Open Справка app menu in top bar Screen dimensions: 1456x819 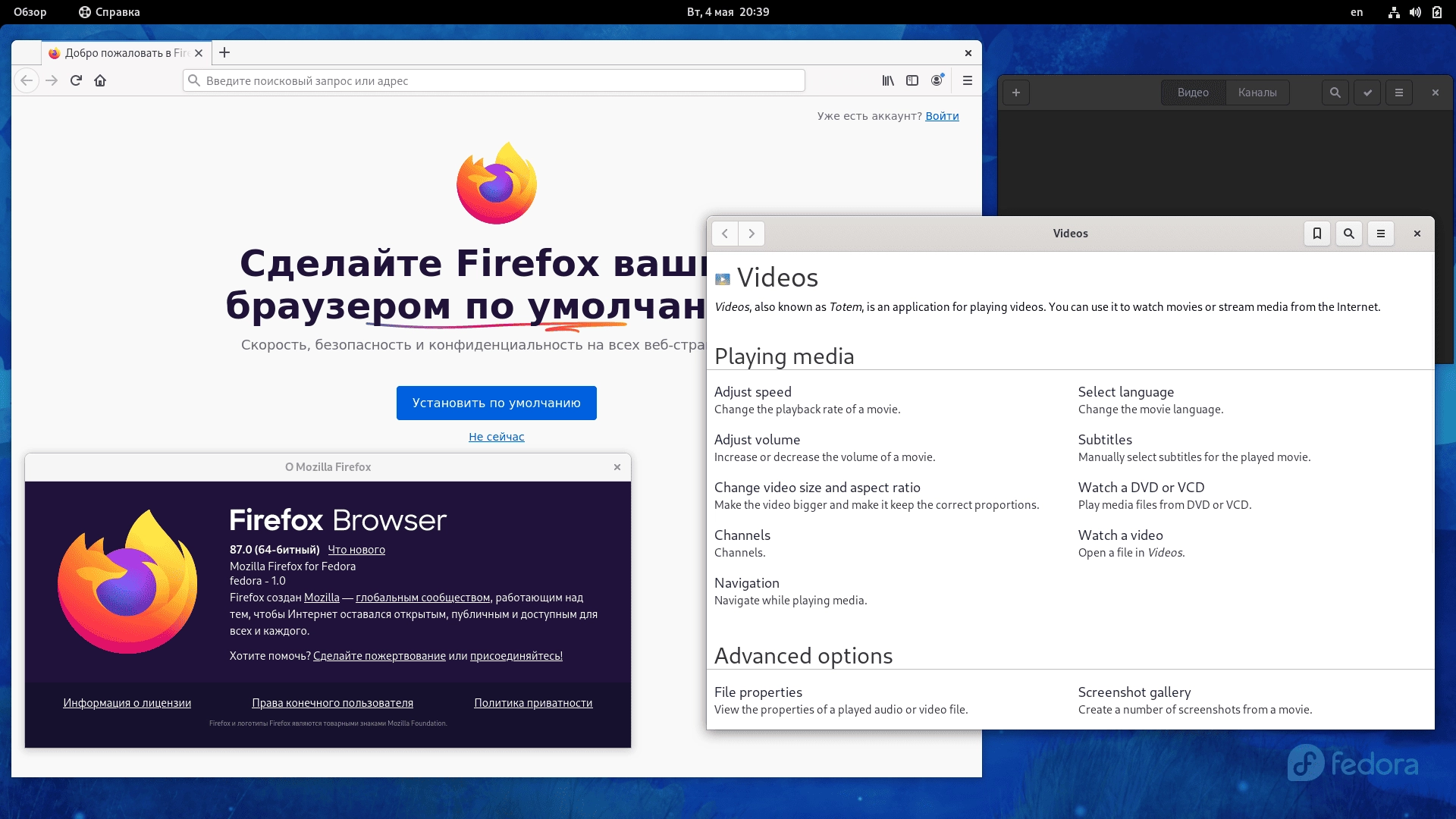[109, 12]
